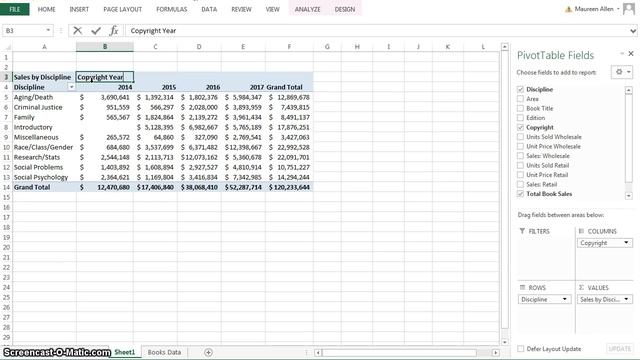Select the Sheet1 sheet tab
This screenshot has height=360, width=640.
tap(124, 352)
